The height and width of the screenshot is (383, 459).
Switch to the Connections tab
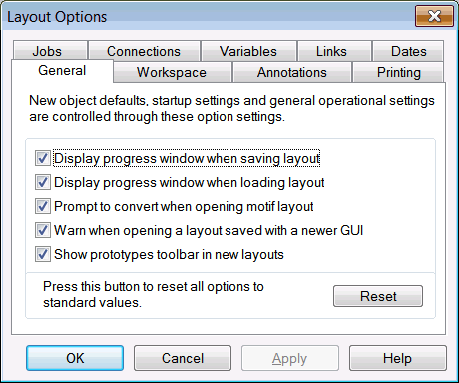[x=144, y=51]
